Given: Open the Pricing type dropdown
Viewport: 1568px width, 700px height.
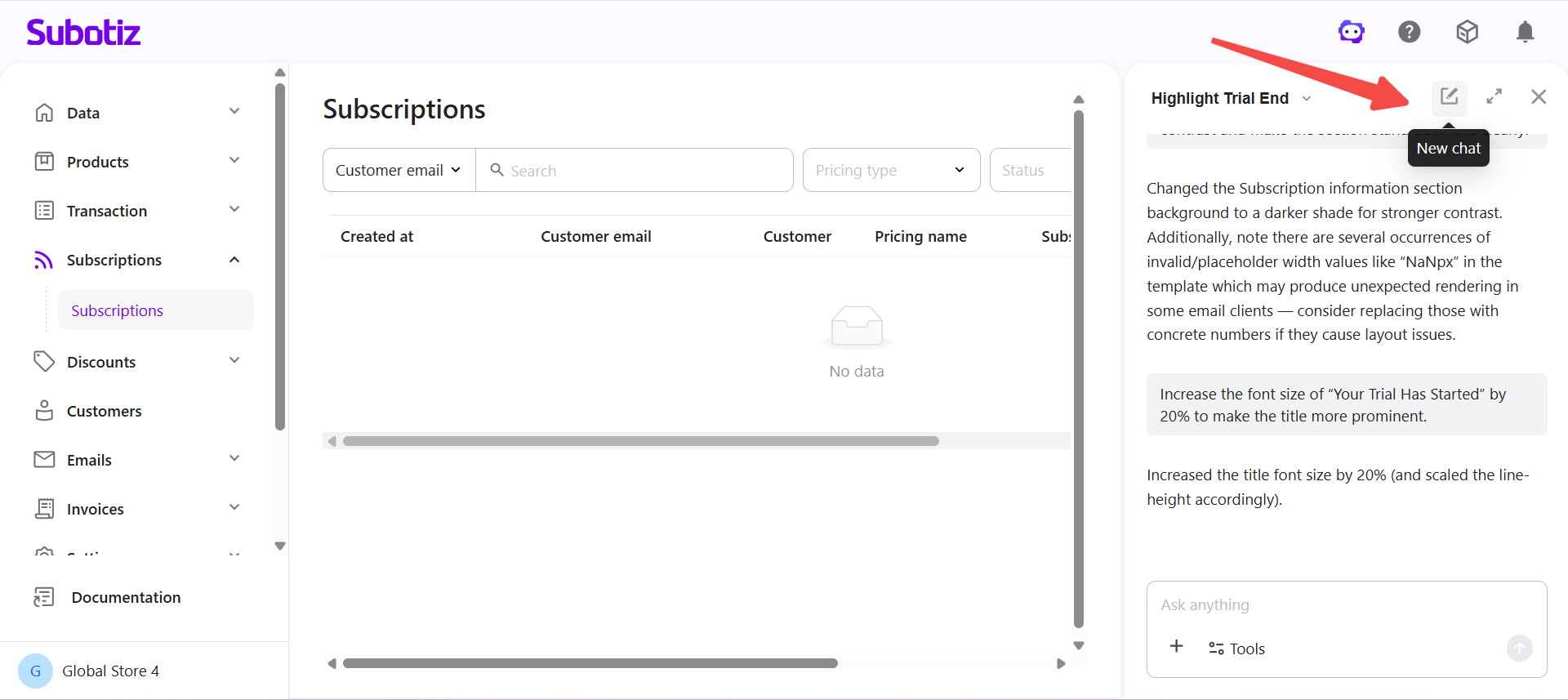Looking at the screenshot, I should point(890,170).
